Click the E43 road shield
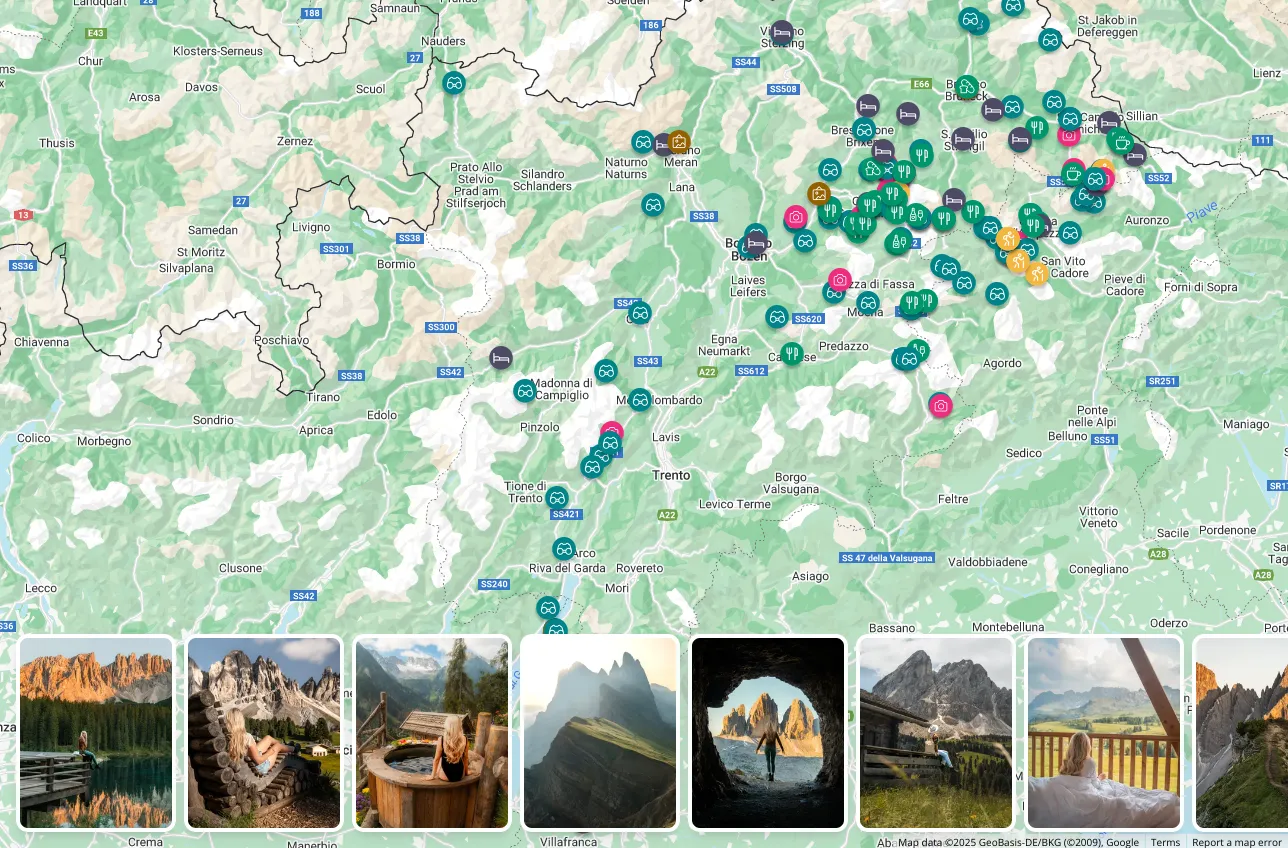The image size is (1288, 848). (96, 33)
